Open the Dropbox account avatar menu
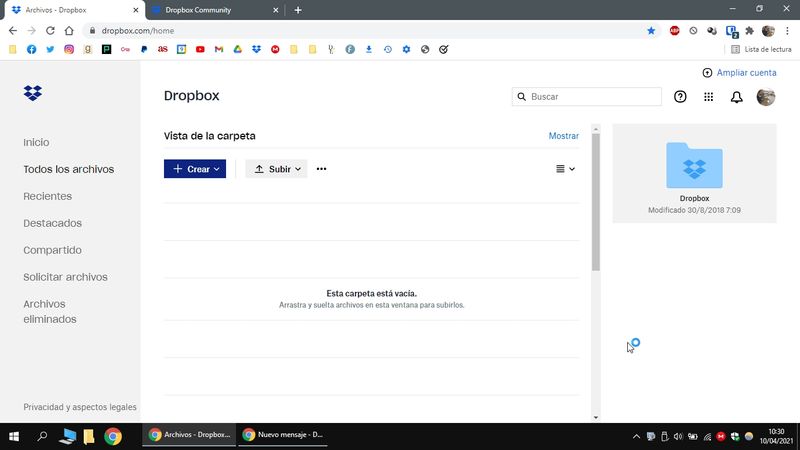 [765, 96]
